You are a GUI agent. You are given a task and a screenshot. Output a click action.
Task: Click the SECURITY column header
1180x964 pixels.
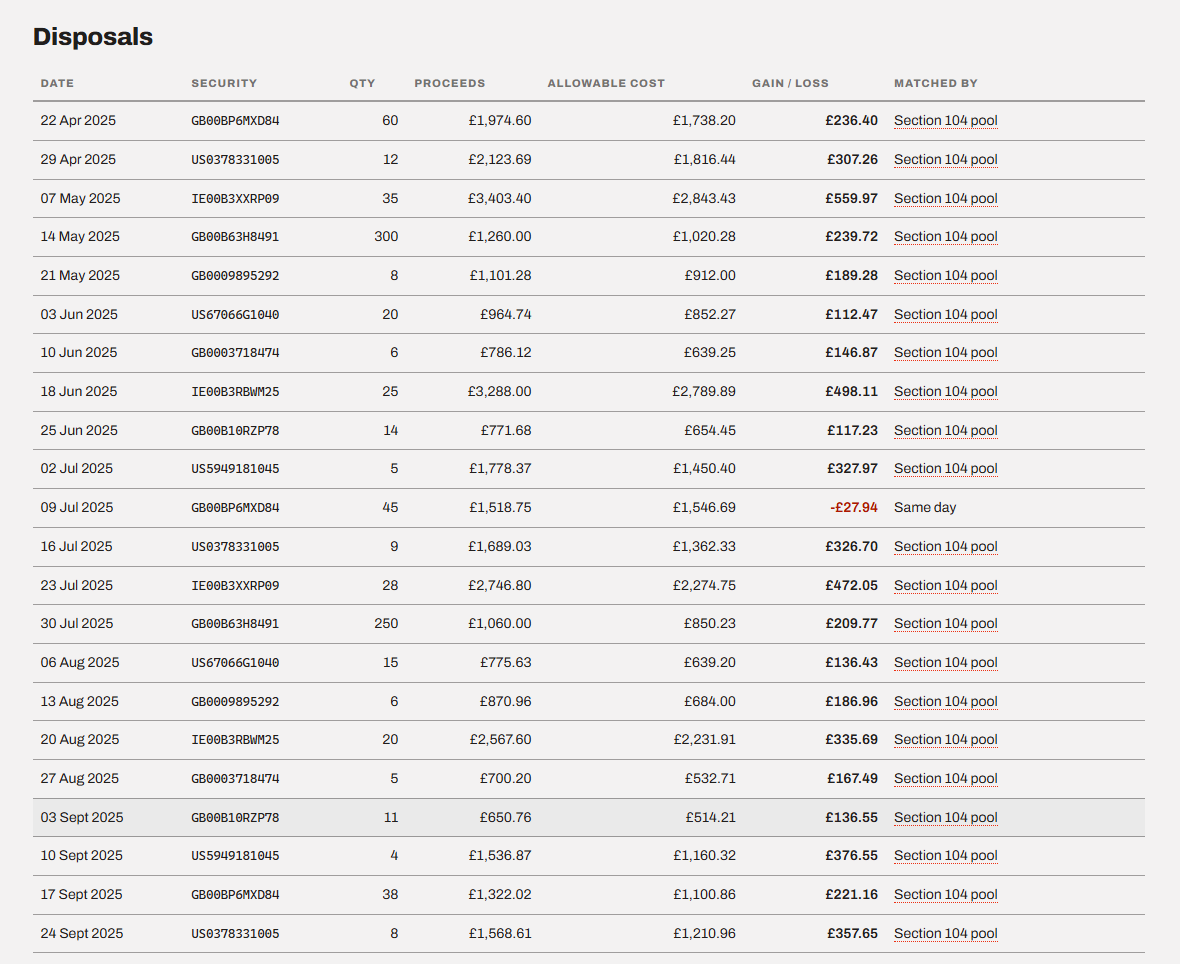[224, 84]
